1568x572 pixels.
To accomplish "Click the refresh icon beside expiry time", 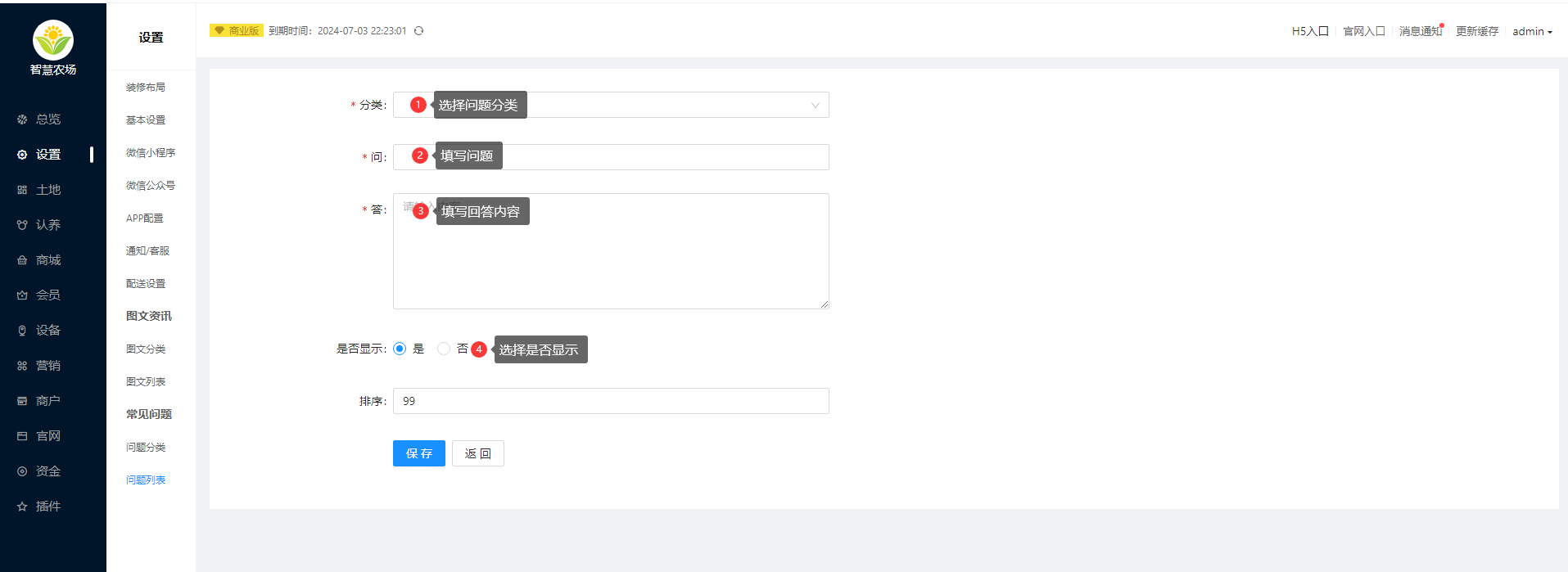I will click(x=418, y=31).
